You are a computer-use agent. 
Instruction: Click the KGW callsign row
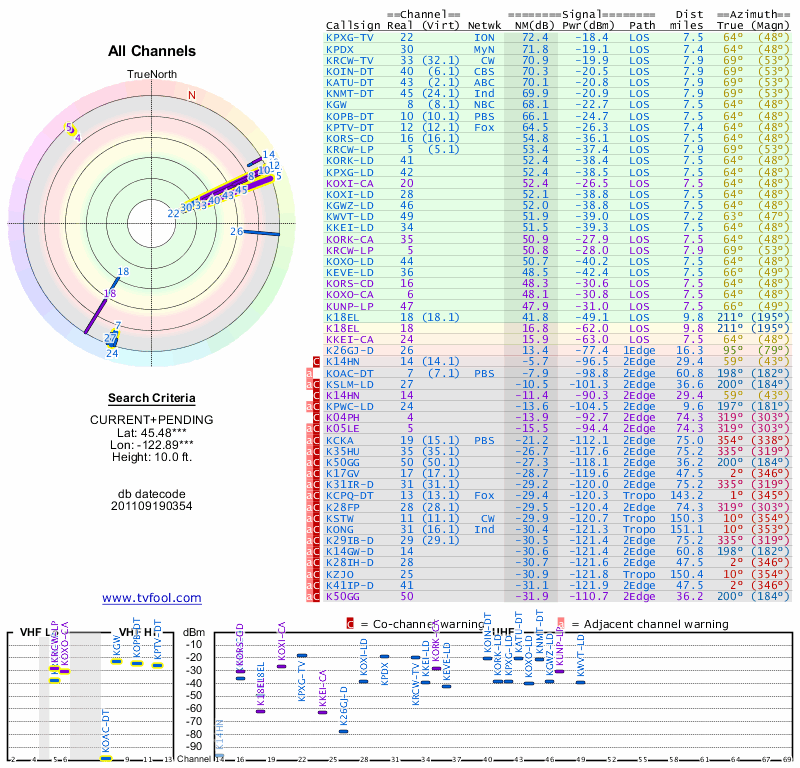pos(337,103)
